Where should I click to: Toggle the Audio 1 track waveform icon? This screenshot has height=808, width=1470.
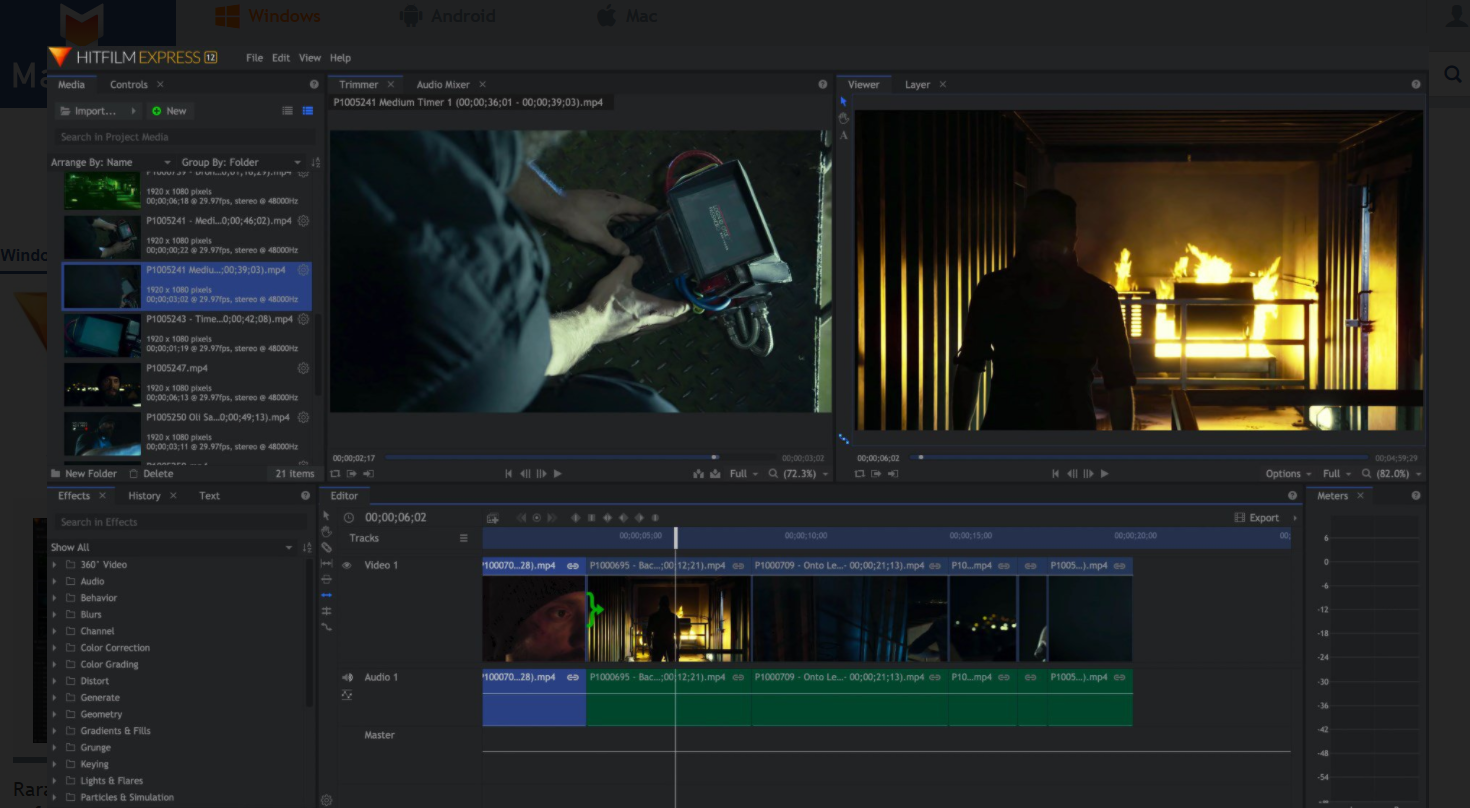(347, 694)
